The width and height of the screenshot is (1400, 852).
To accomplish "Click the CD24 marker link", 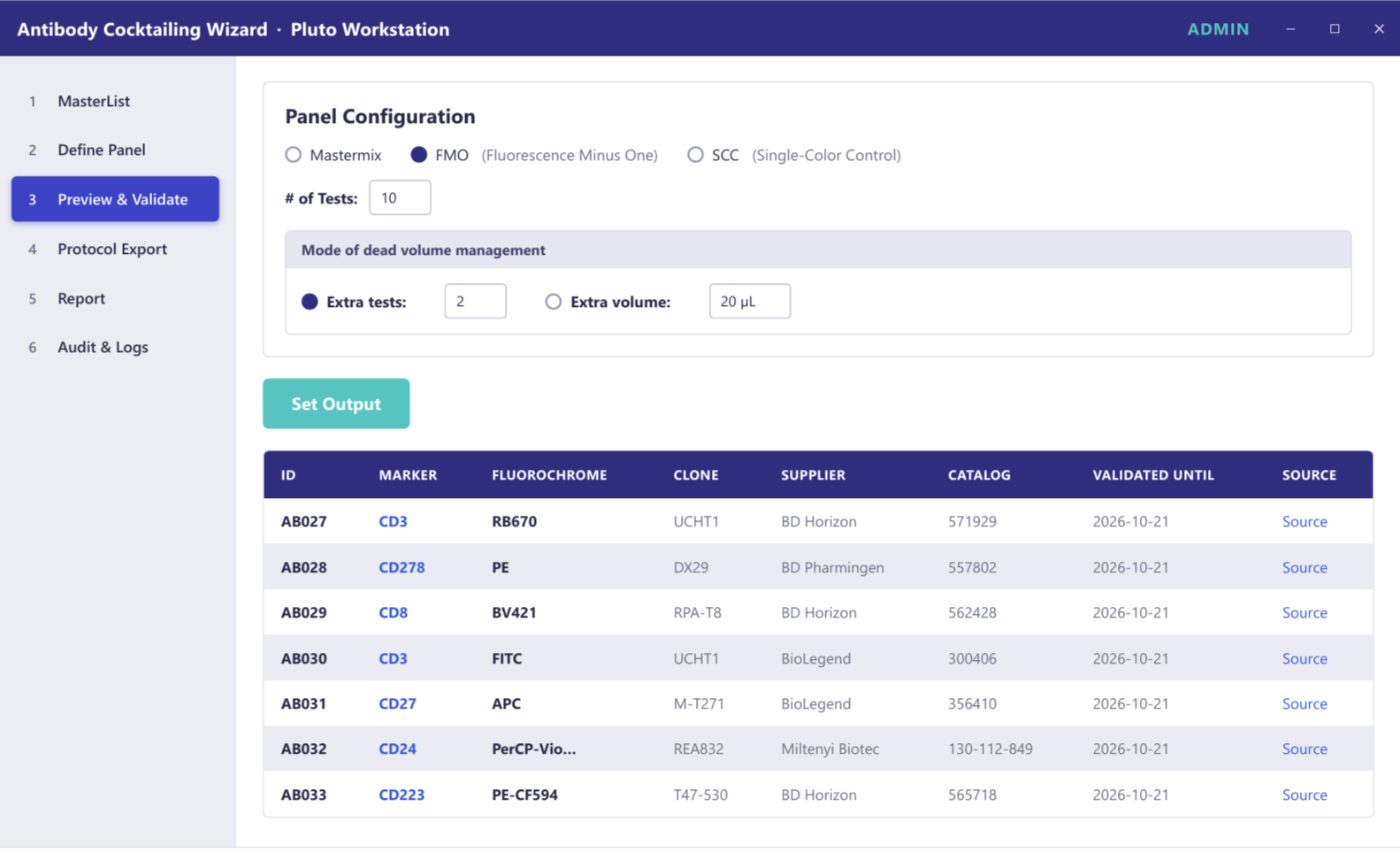I will pyautogui.click(x=397, y=748).
